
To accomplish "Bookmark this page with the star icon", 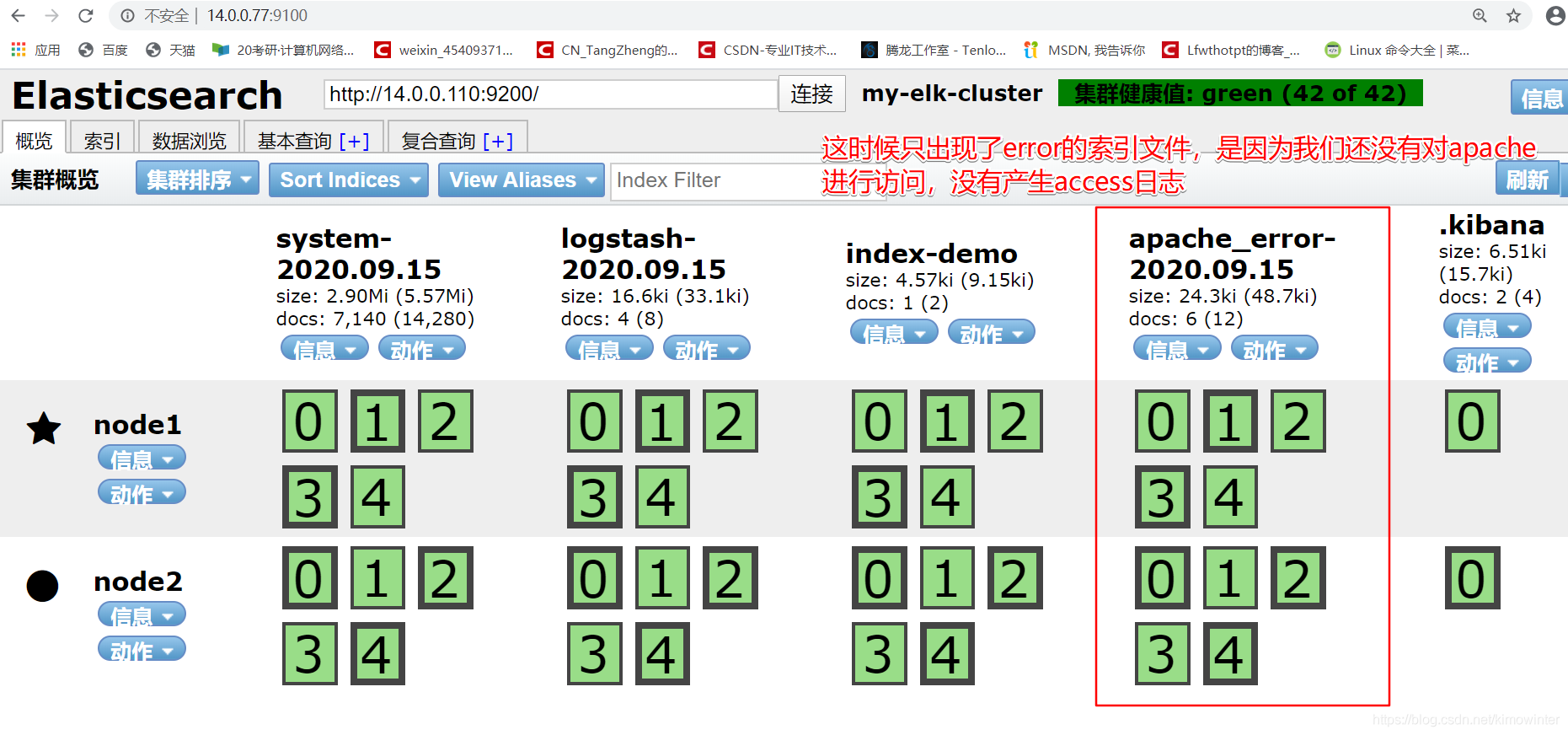I will [1514, 15].
